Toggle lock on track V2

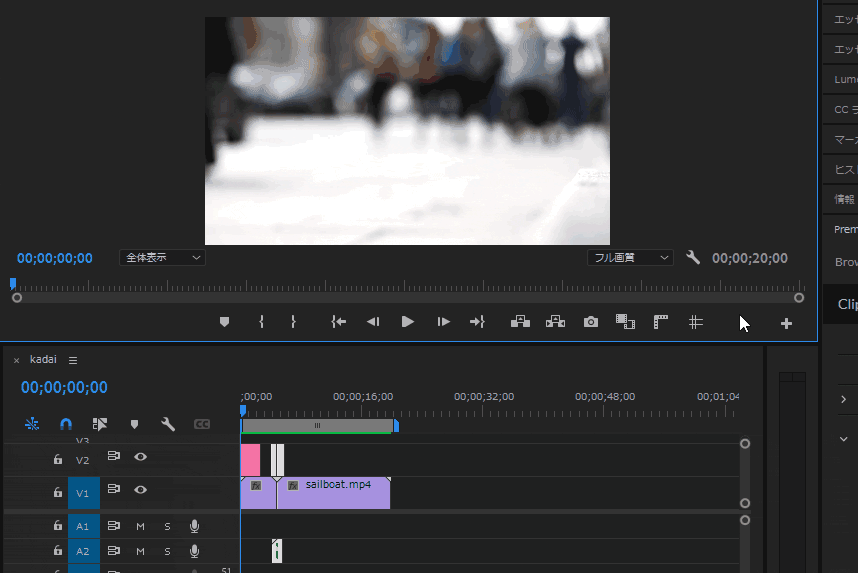point(57,459)
